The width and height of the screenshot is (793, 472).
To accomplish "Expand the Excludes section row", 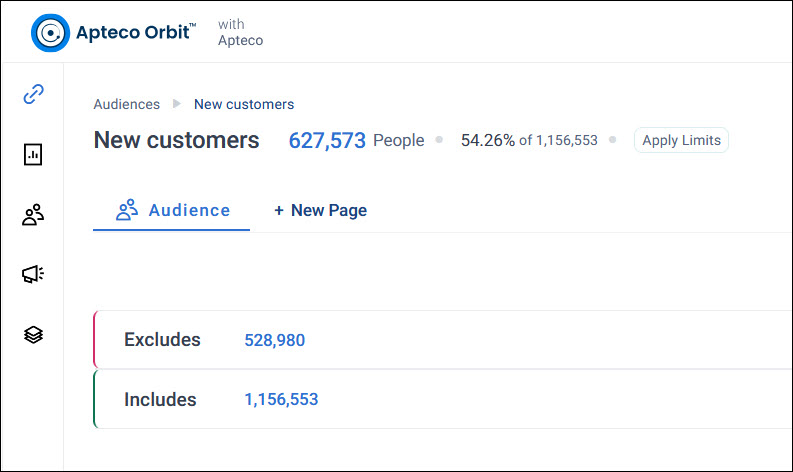I will (x=443, y=339).
